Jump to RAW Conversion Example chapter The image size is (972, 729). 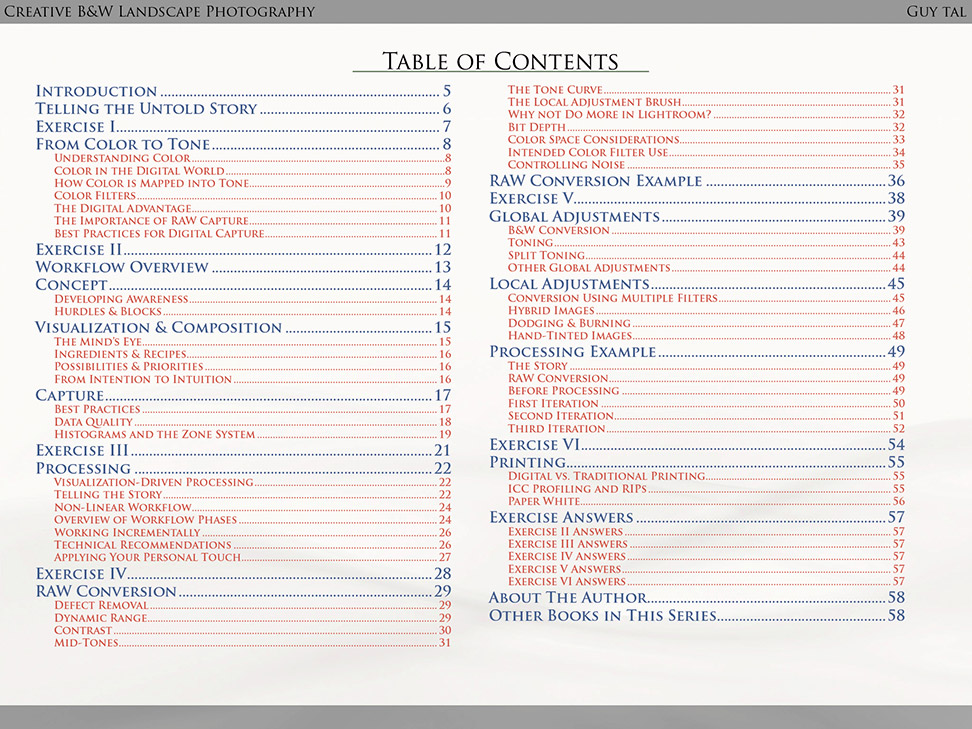coord(697,180)
